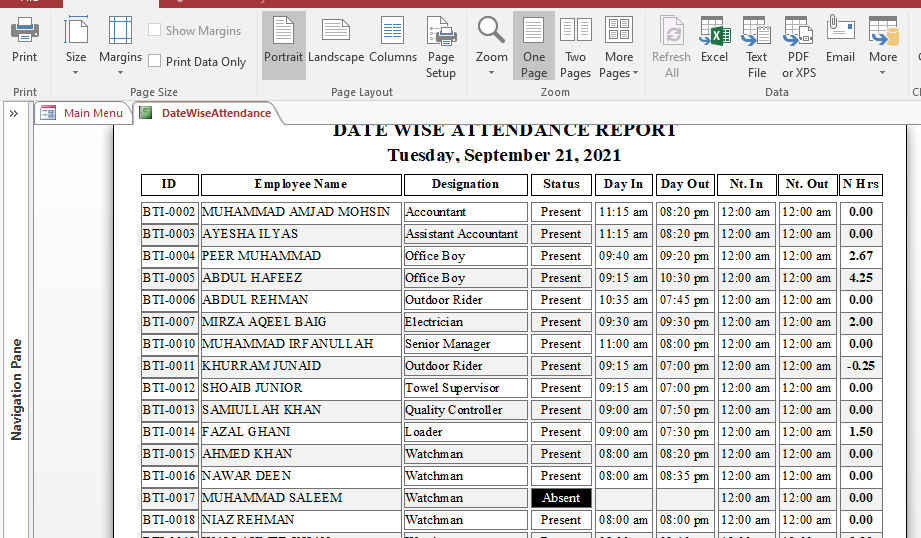Toggle the Show Margins checkbox
The width and height of the screenshot is (921, 538).
154,30
